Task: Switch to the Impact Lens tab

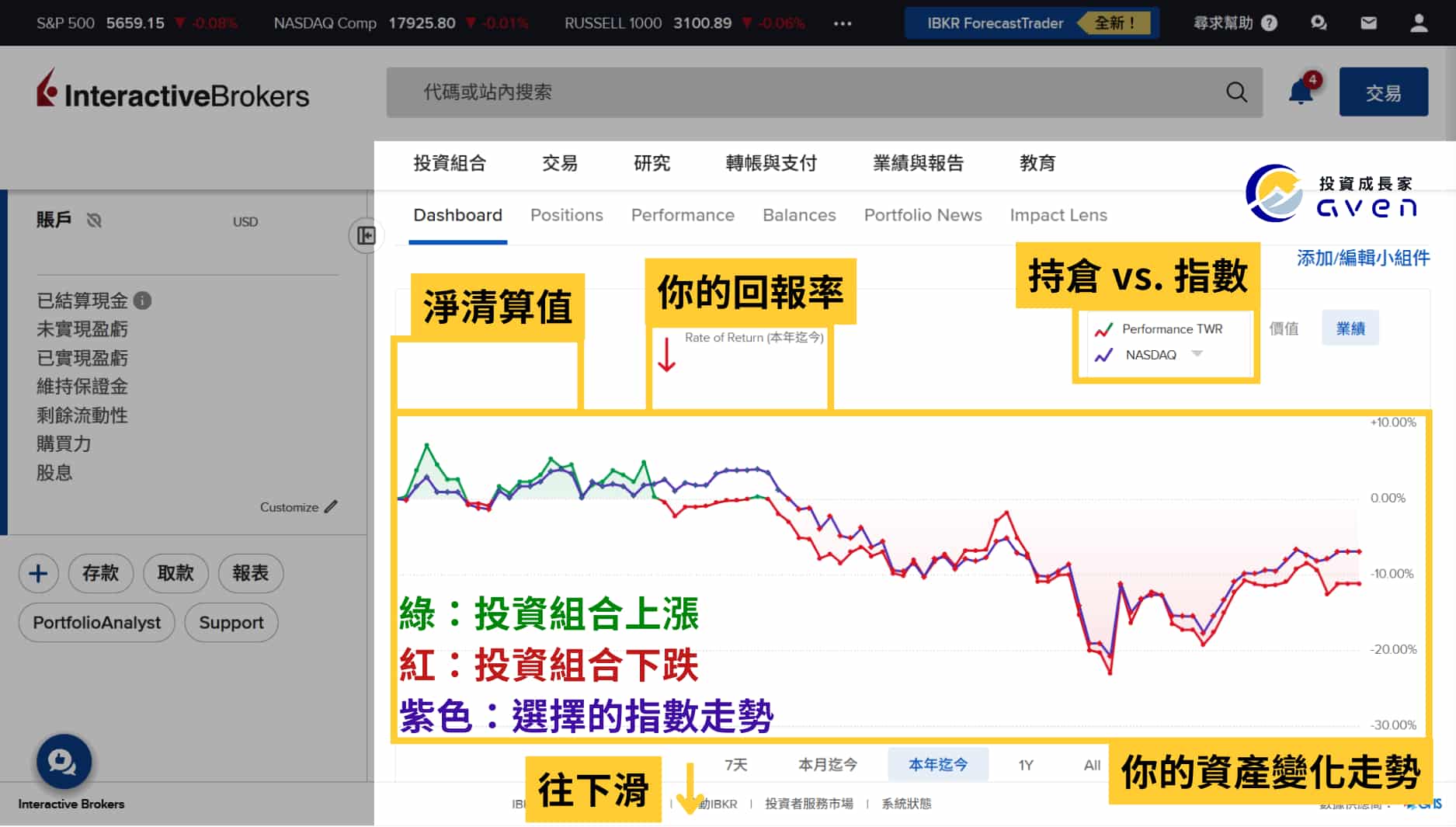Action: click(x=1058, y=215)
